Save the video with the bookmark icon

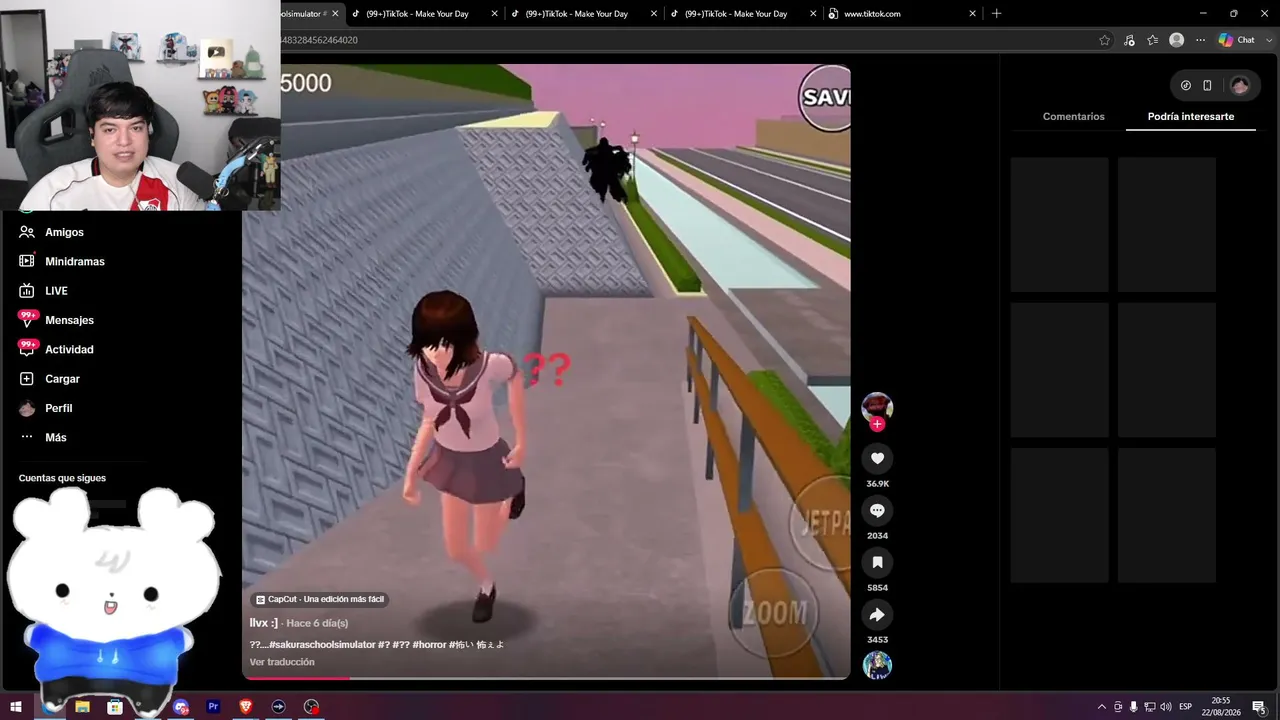click(x=877, y=562)
